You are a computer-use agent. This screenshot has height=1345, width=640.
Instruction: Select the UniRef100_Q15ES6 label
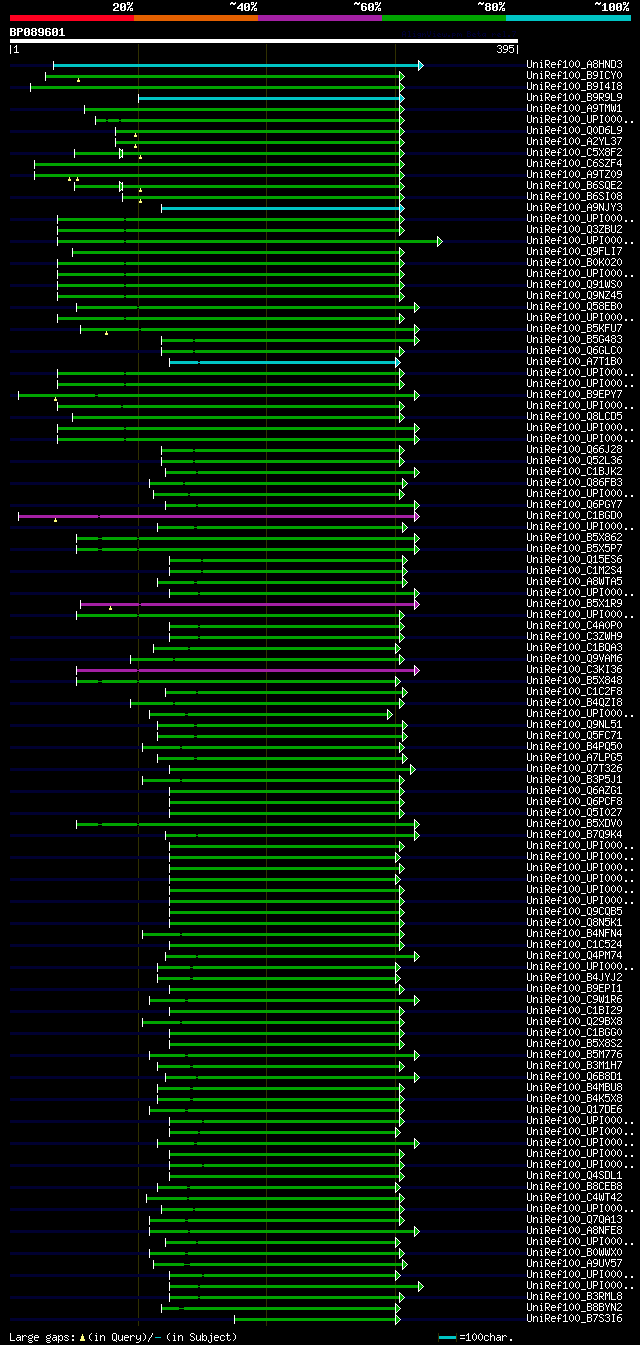pyautogui.click(x=574, y=560)
